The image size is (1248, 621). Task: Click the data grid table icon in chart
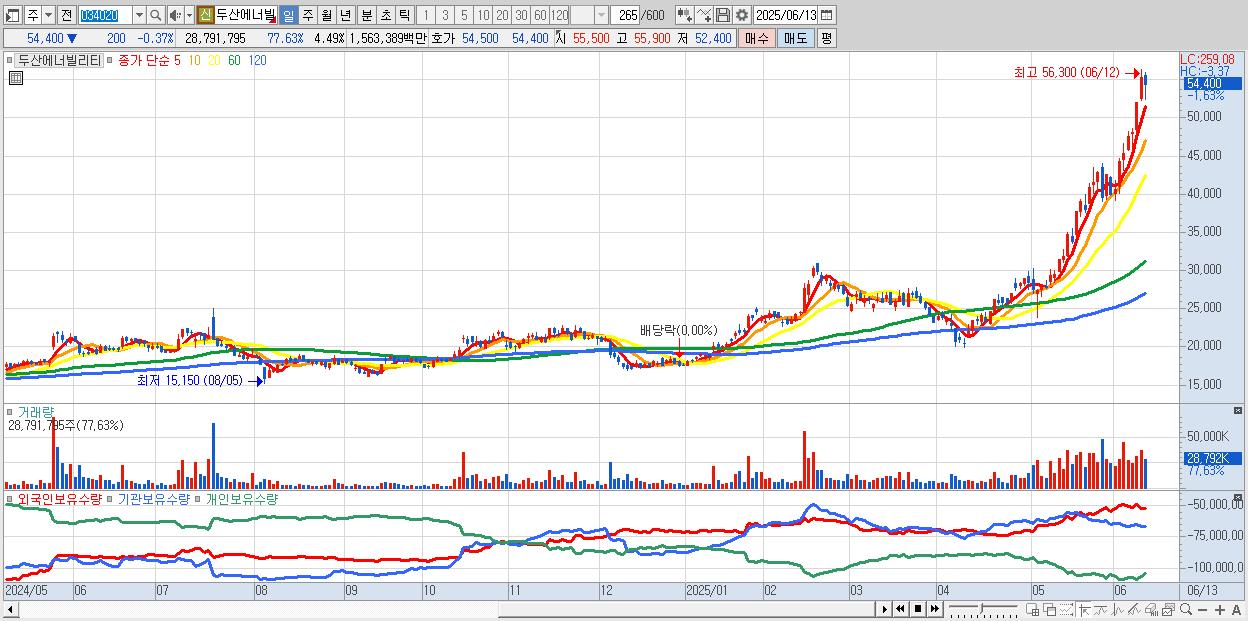[x=16, y=79]
